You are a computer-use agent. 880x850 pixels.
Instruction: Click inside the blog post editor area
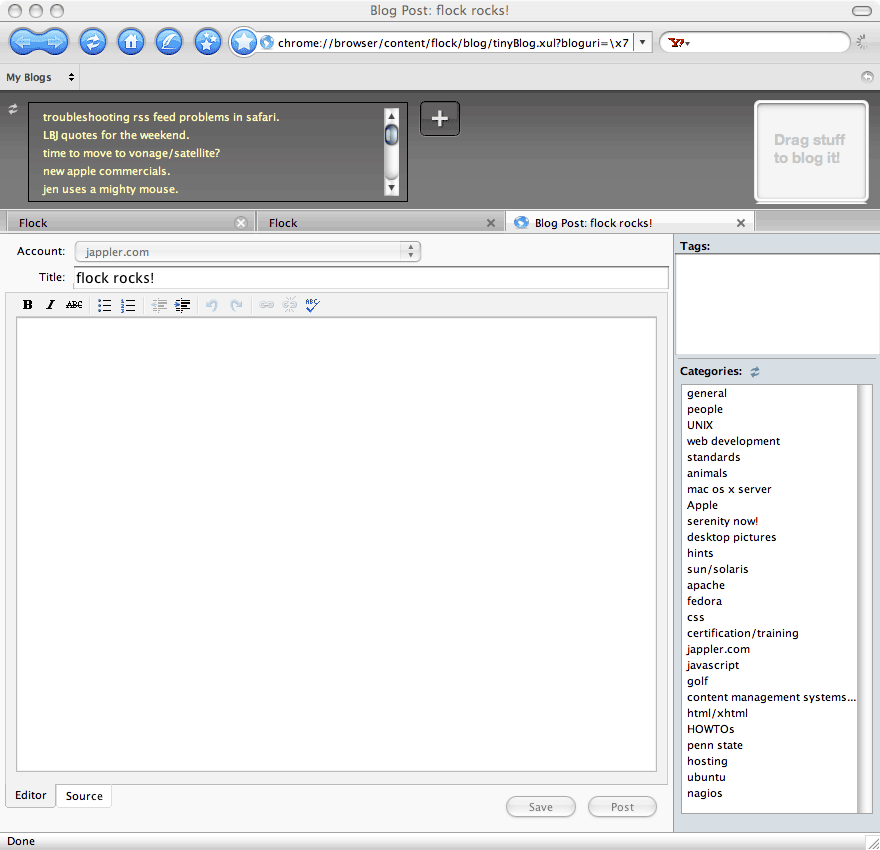(x=336, y=544)
